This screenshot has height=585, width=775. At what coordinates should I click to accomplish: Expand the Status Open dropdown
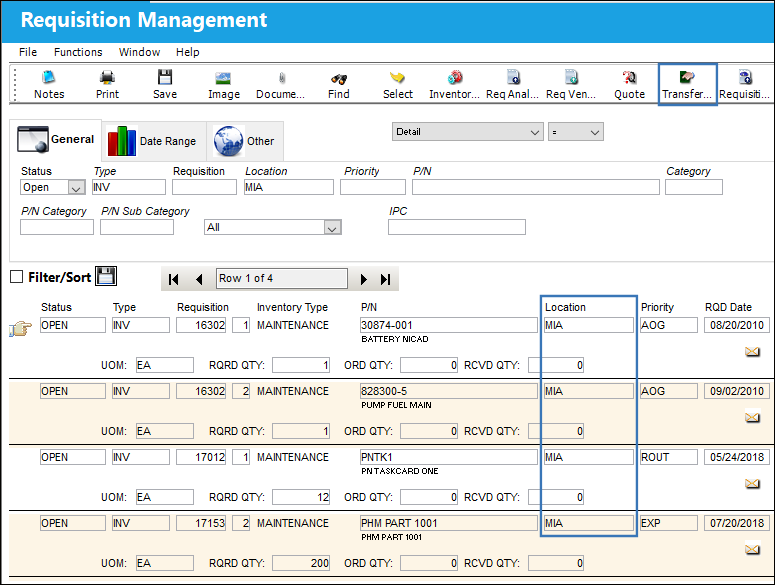click(76, 188)
